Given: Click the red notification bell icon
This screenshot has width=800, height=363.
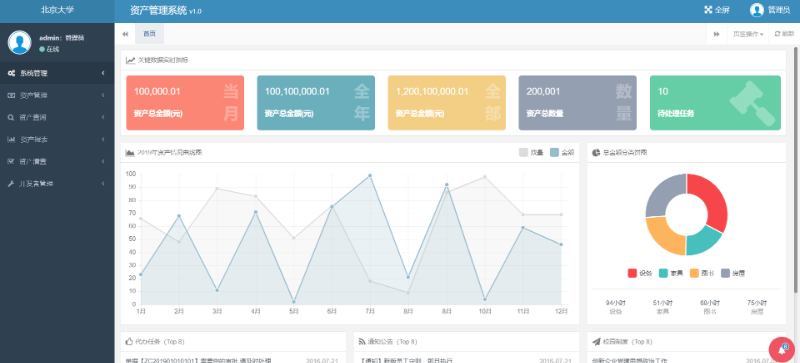Looking at the screenshot, I should pos(782,350).
